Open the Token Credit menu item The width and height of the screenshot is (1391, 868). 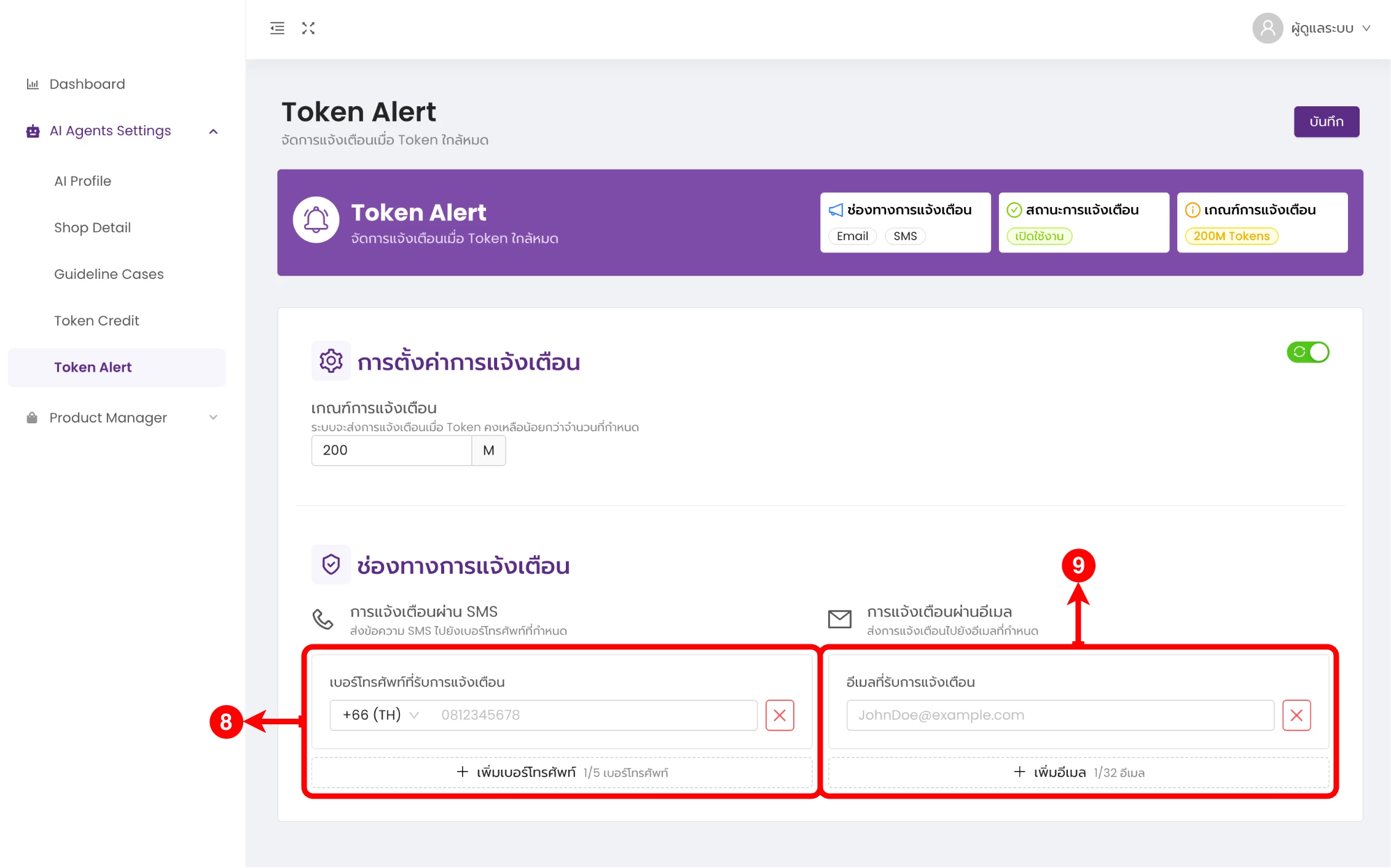96,321
